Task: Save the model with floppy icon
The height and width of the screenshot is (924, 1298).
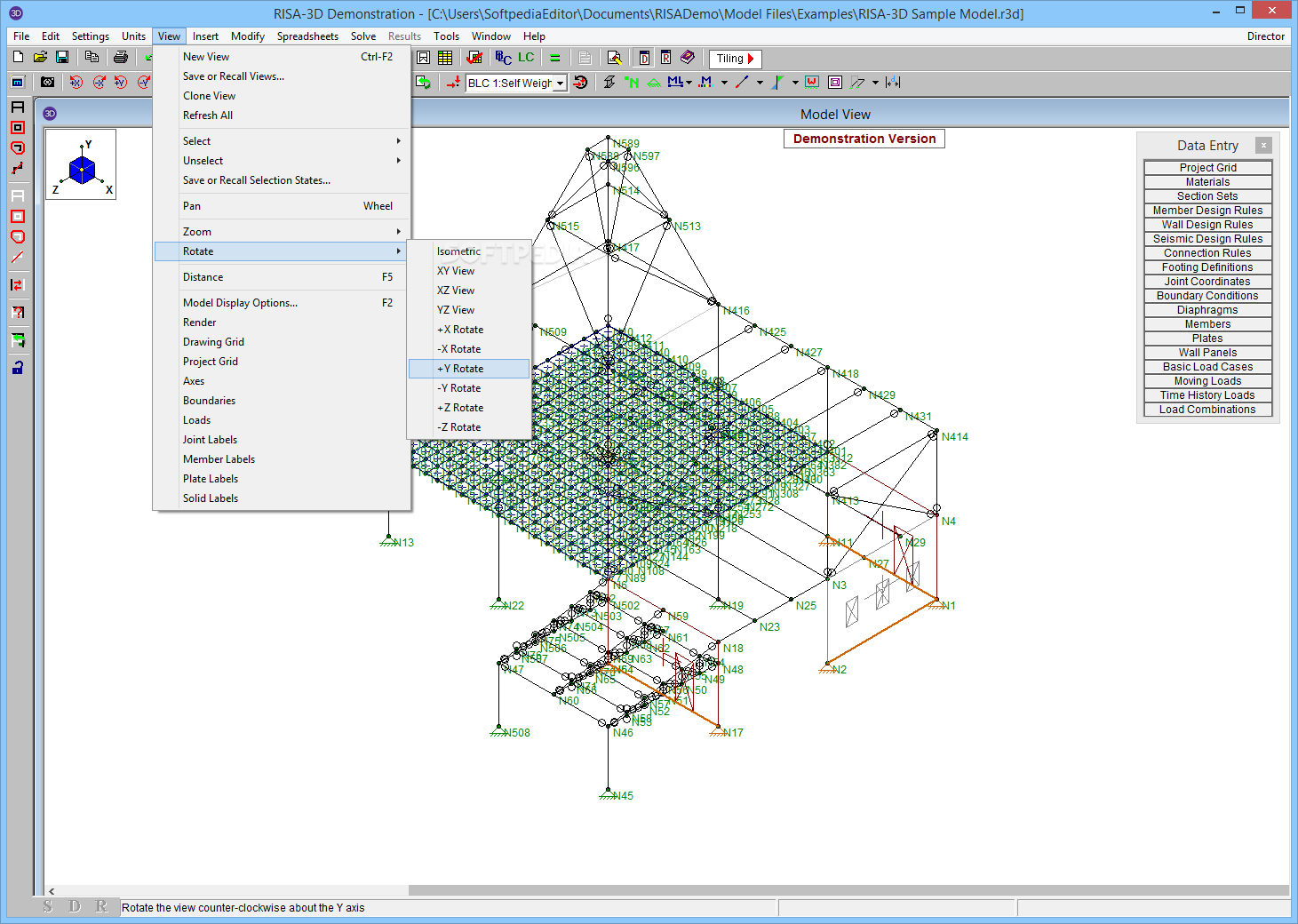Action: pyautogui.click(x=62, y=57)
